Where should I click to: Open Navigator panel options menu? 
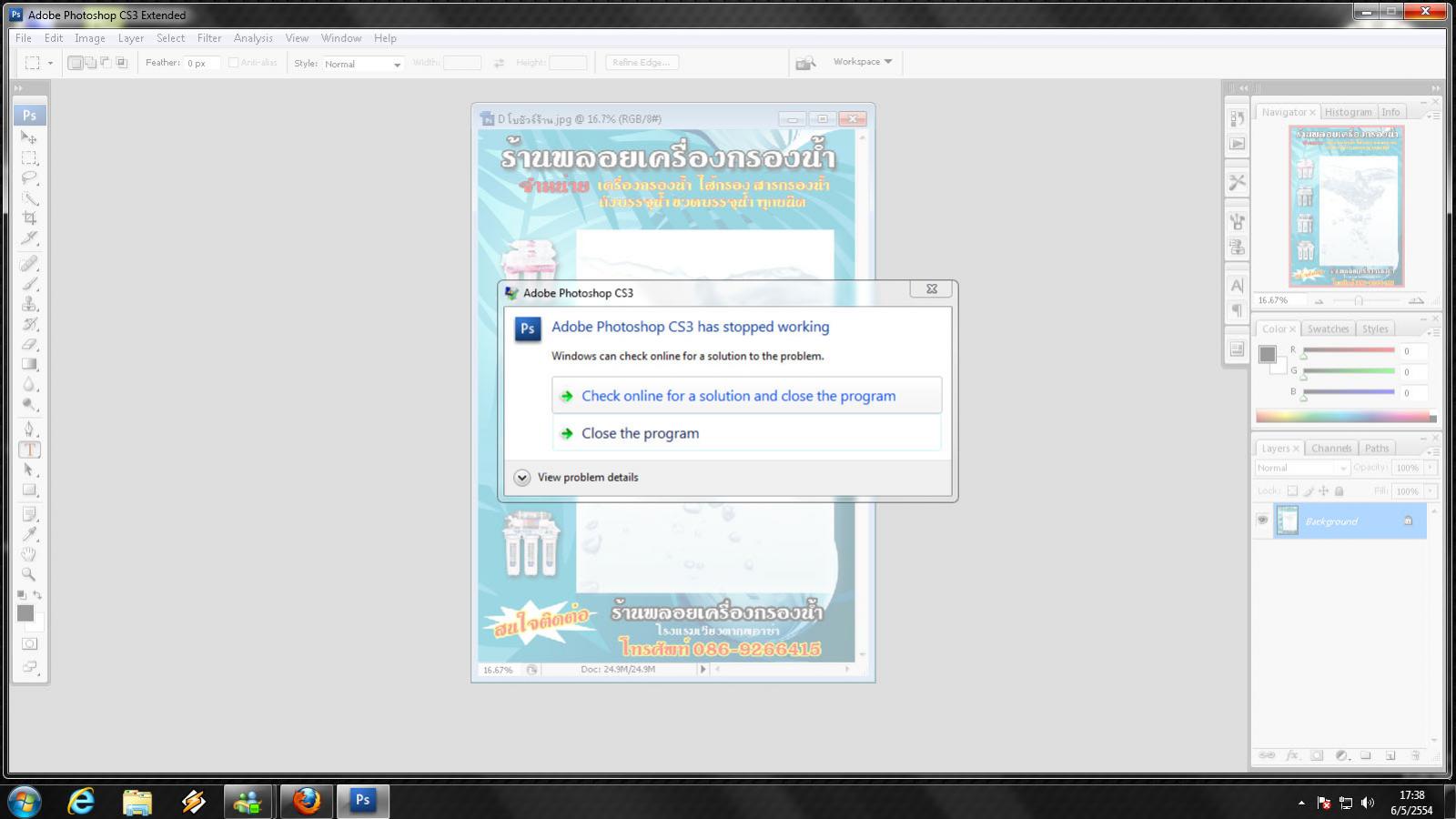[x=1433, y=116]
